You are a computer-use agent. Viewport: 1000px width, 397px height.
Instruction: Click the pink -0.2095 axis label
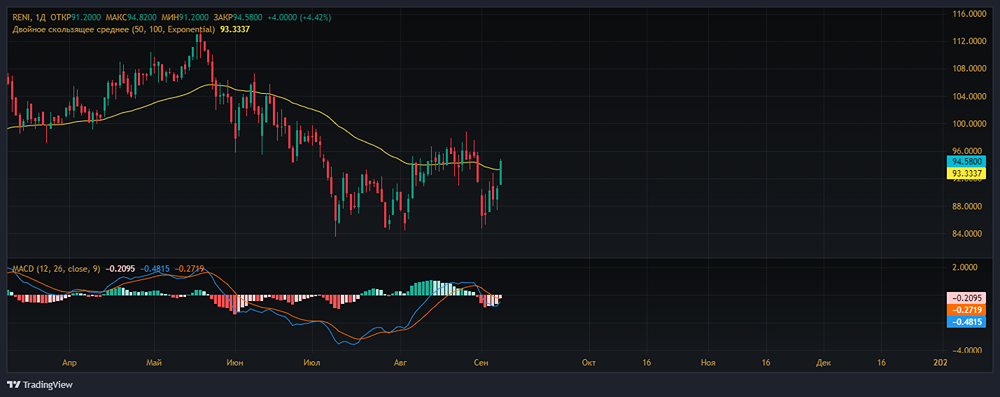point(966,298)
